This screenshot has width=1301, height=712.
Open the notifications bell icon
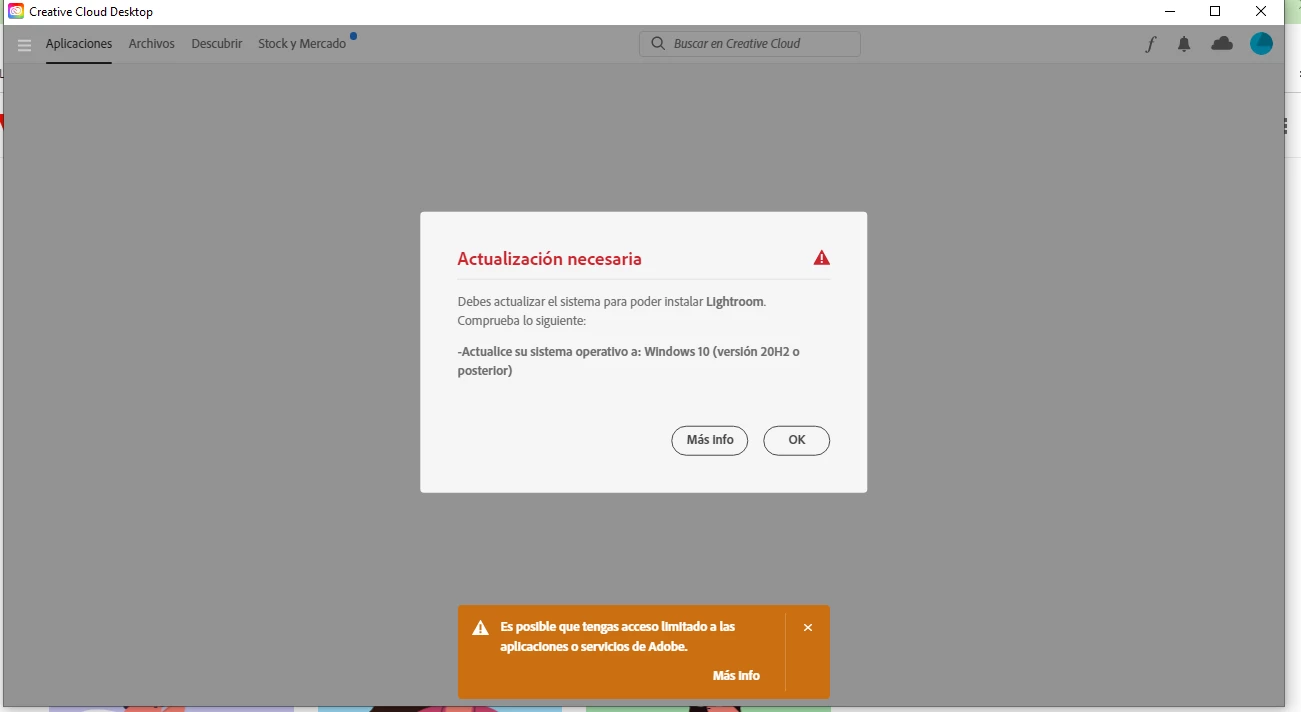pos(1184,44)
